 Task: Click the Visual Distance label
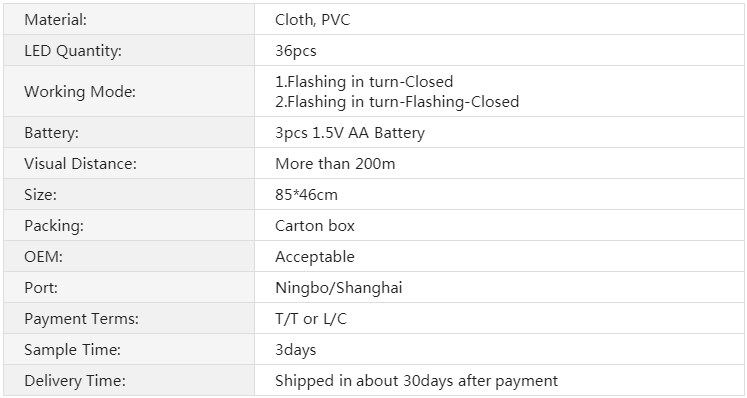tap(80, 163)
